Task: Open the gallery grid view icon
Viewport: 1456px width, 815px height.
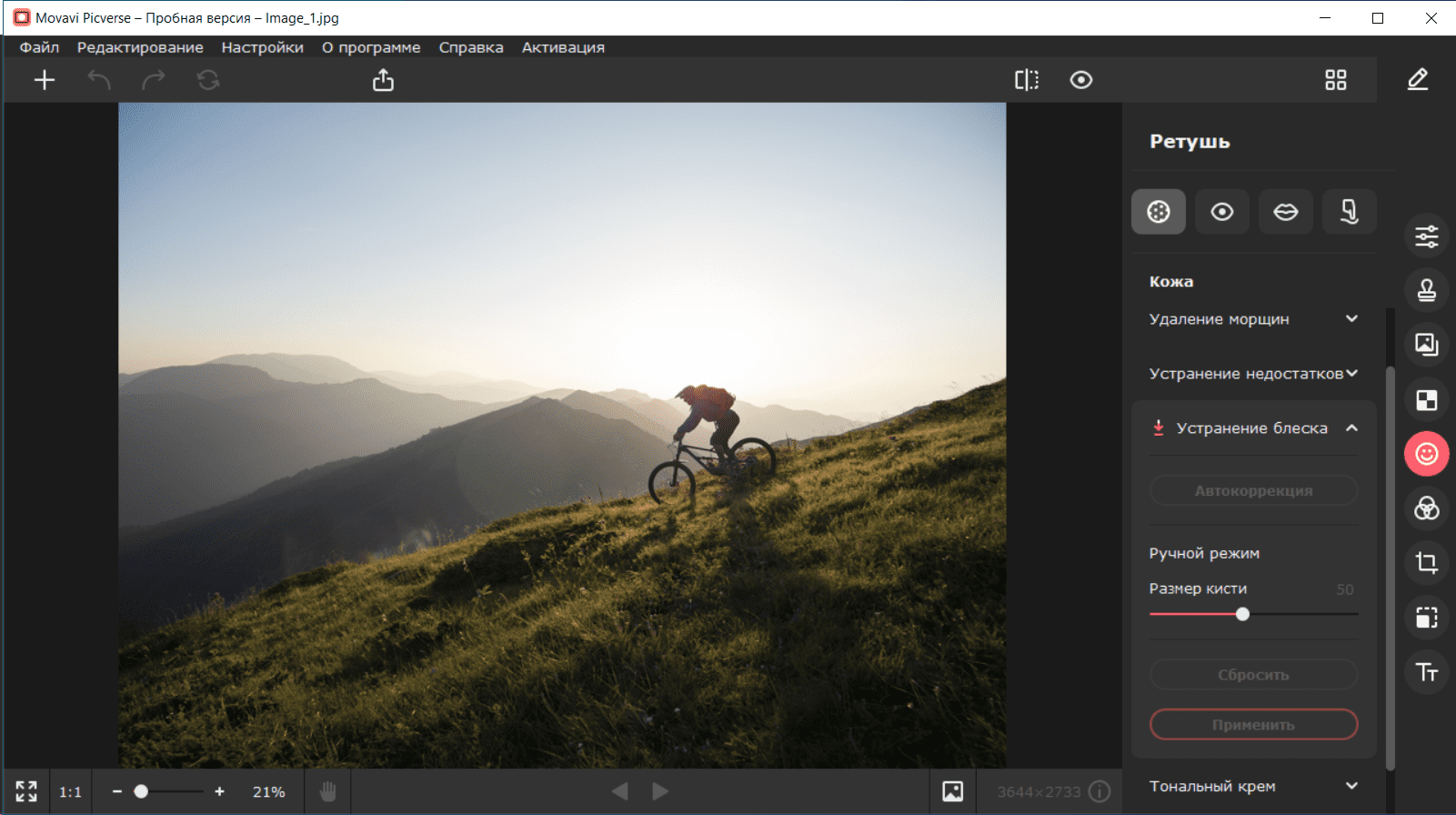Action: point(1335,80)
